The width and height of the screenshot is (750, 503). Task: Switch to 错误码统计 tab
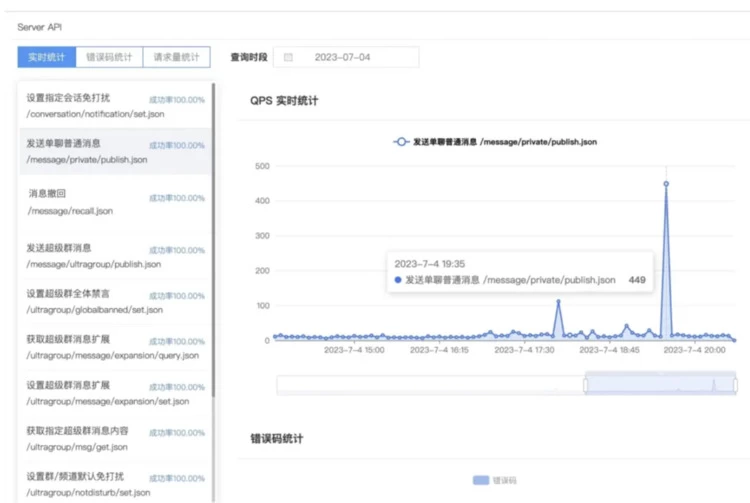click(x=109, y=57)
